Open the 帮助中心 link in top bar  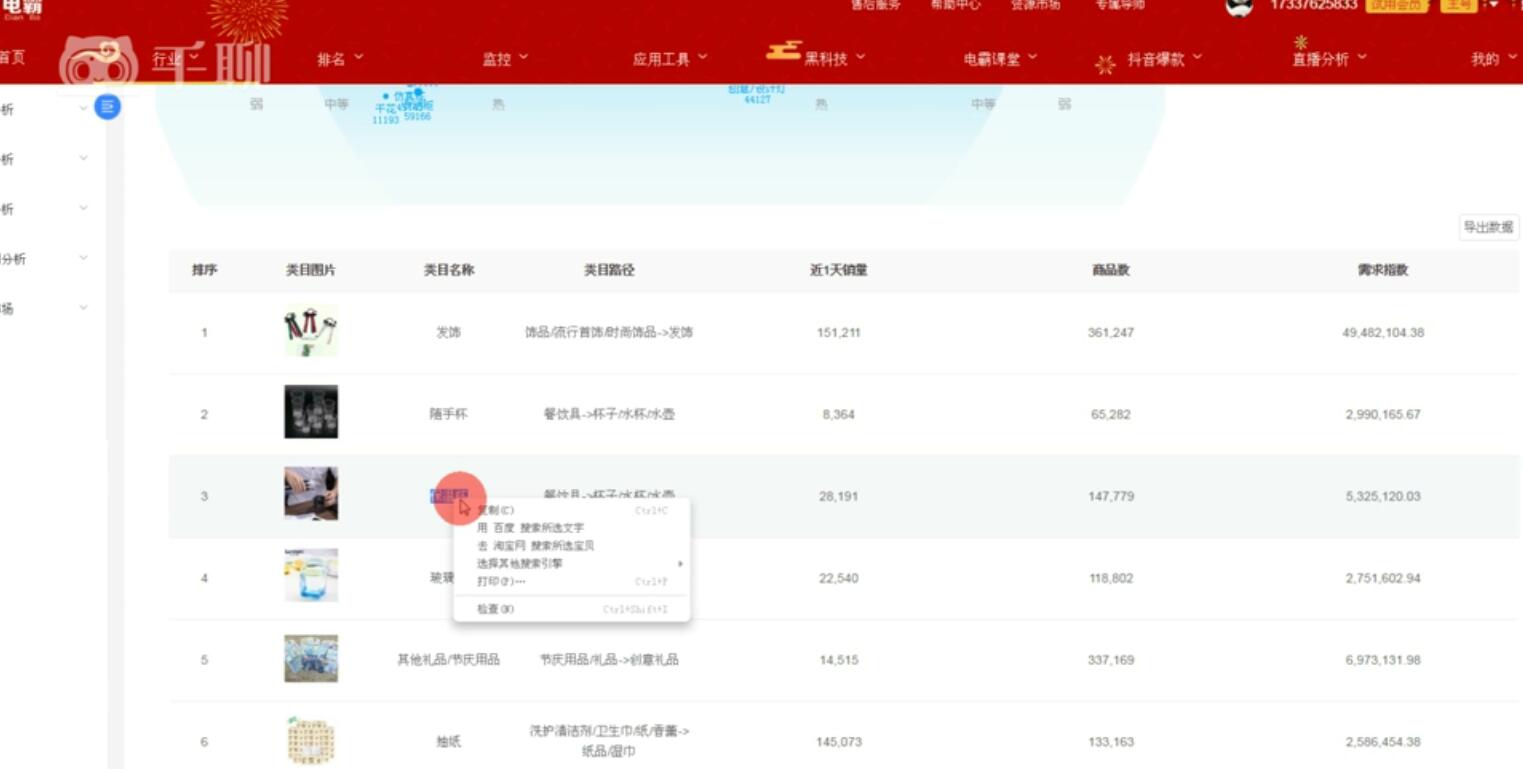tap(955, 5)
